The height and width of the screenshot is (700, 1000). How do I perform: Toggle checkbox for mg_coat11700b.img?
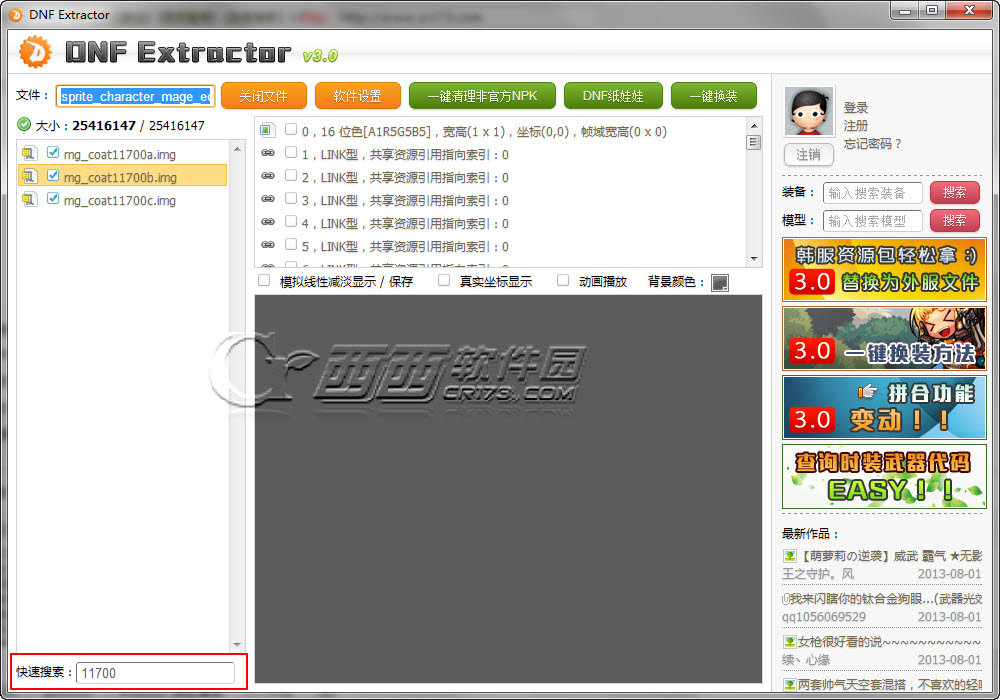(x=53, y=175)
